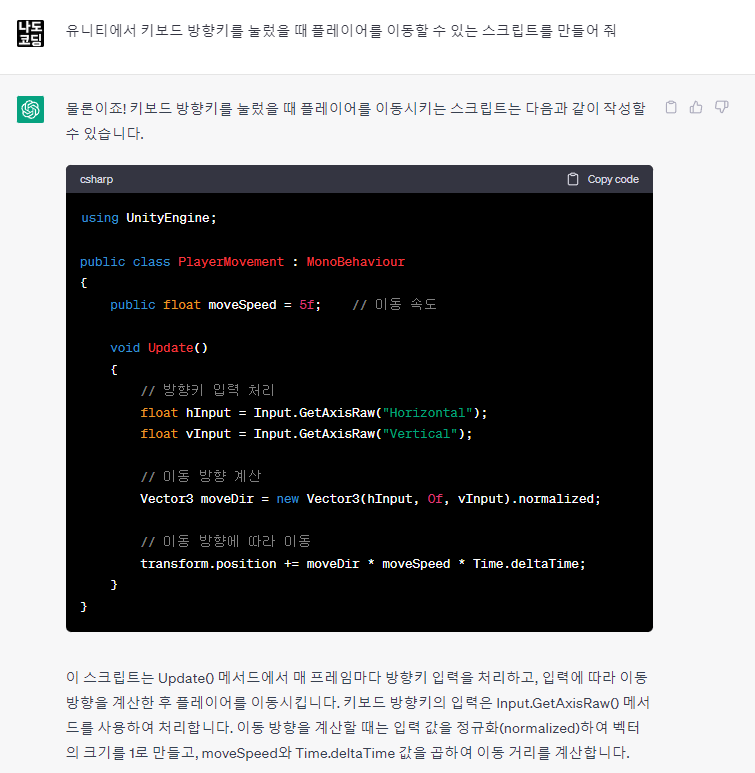Click MonoBehaviour in the class declaration
The height and width of the screenshot is (773, 755).
[356, 262]
